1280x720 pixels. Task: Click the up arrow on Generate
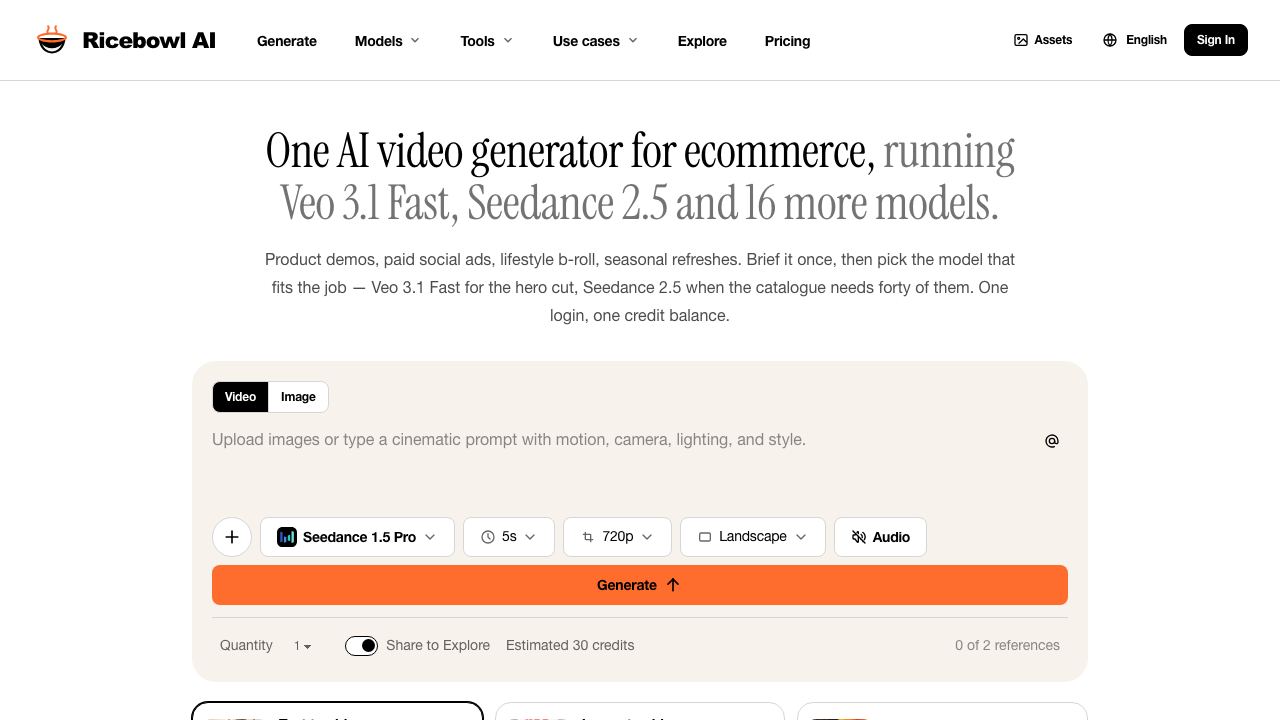pos(673,585)
